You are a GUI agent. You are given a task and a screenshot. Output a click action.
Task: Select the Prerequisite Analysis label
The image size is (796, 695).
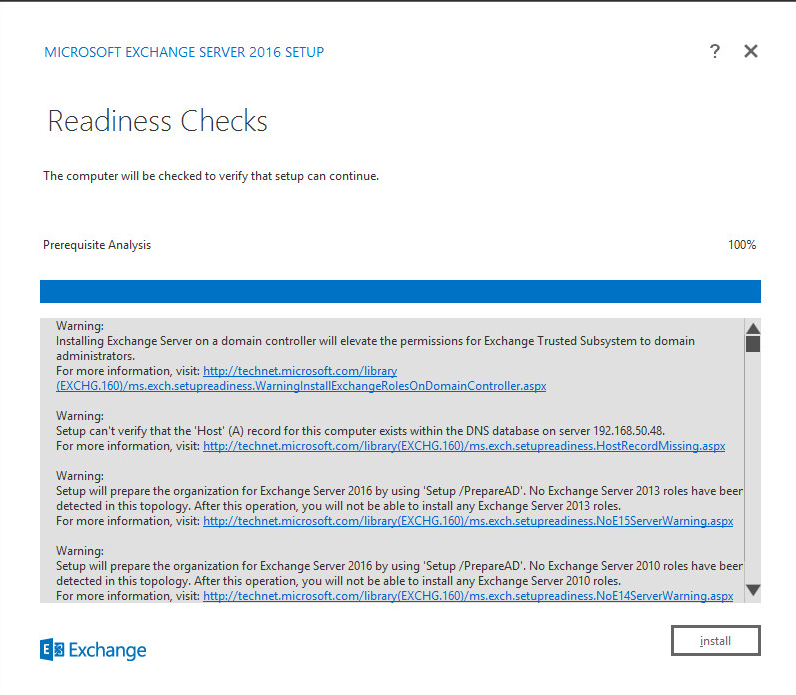point(97,245)
